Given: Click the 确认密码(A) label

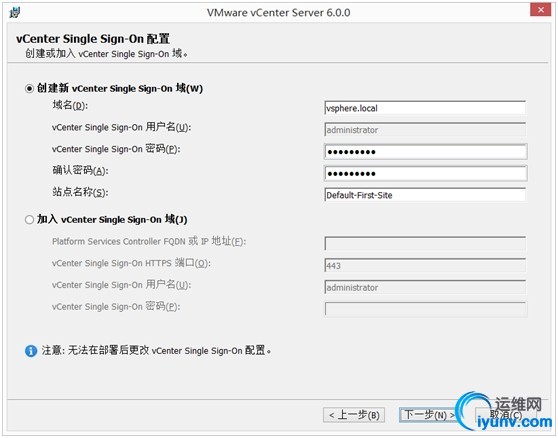Looking at the screenshot, I should pos(80,170).
